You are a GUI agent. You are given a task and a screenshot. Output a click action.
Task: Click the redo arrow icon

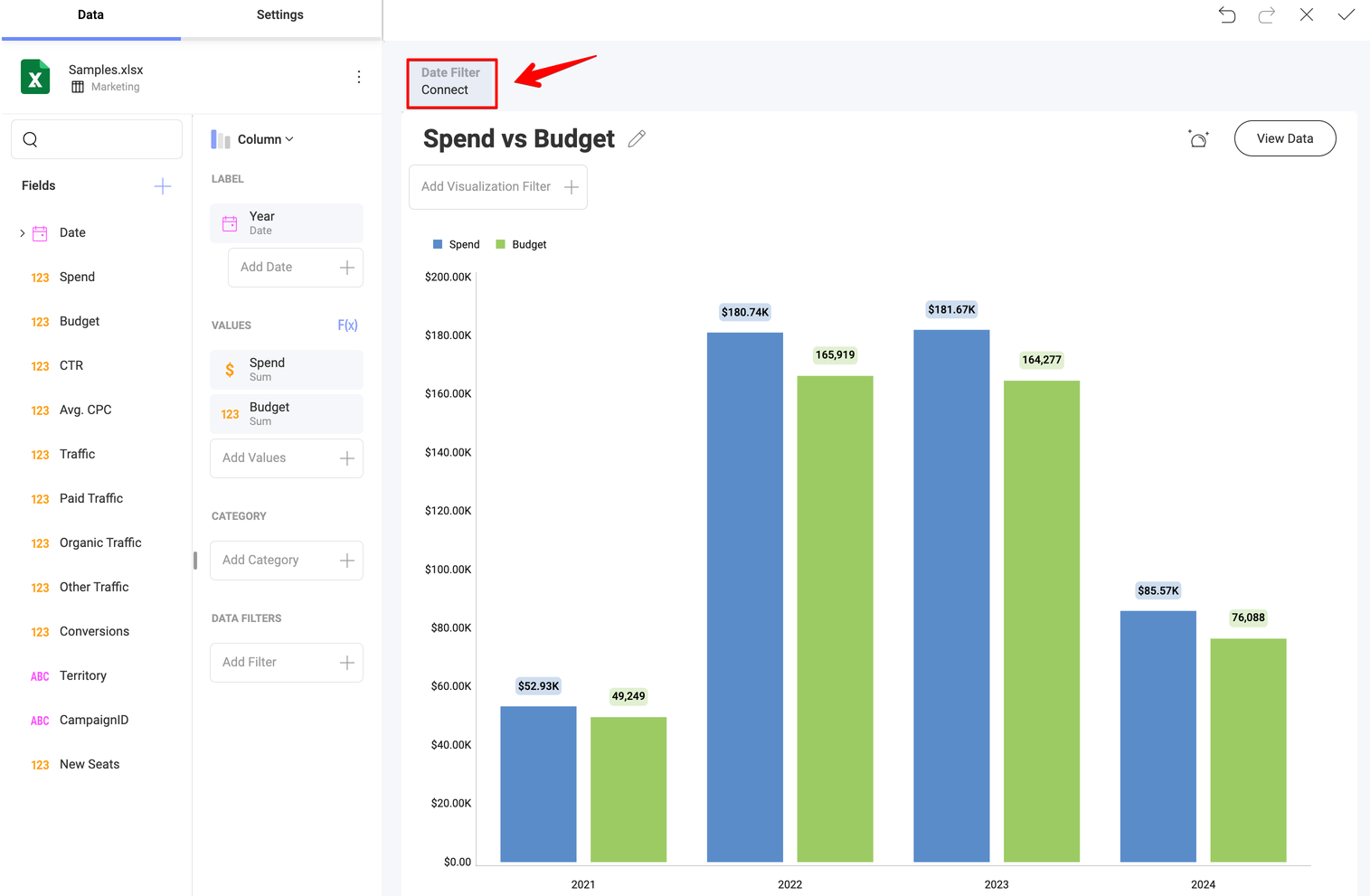(x=1267, y=14)
